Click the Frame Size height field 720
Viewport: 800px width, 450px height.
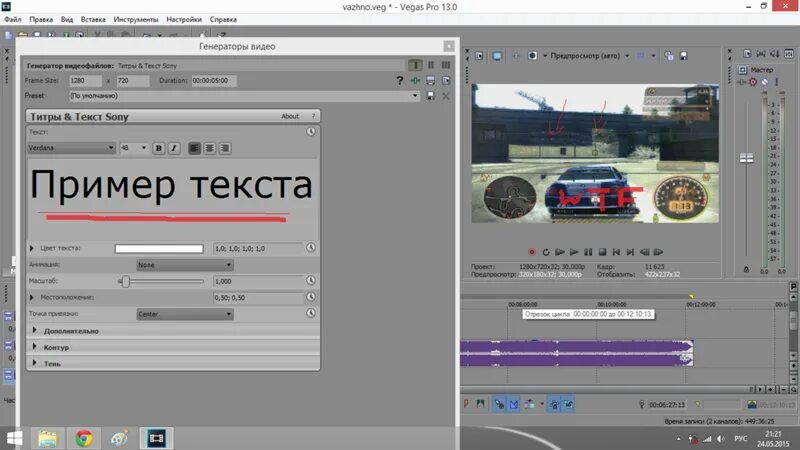[133, 81]
